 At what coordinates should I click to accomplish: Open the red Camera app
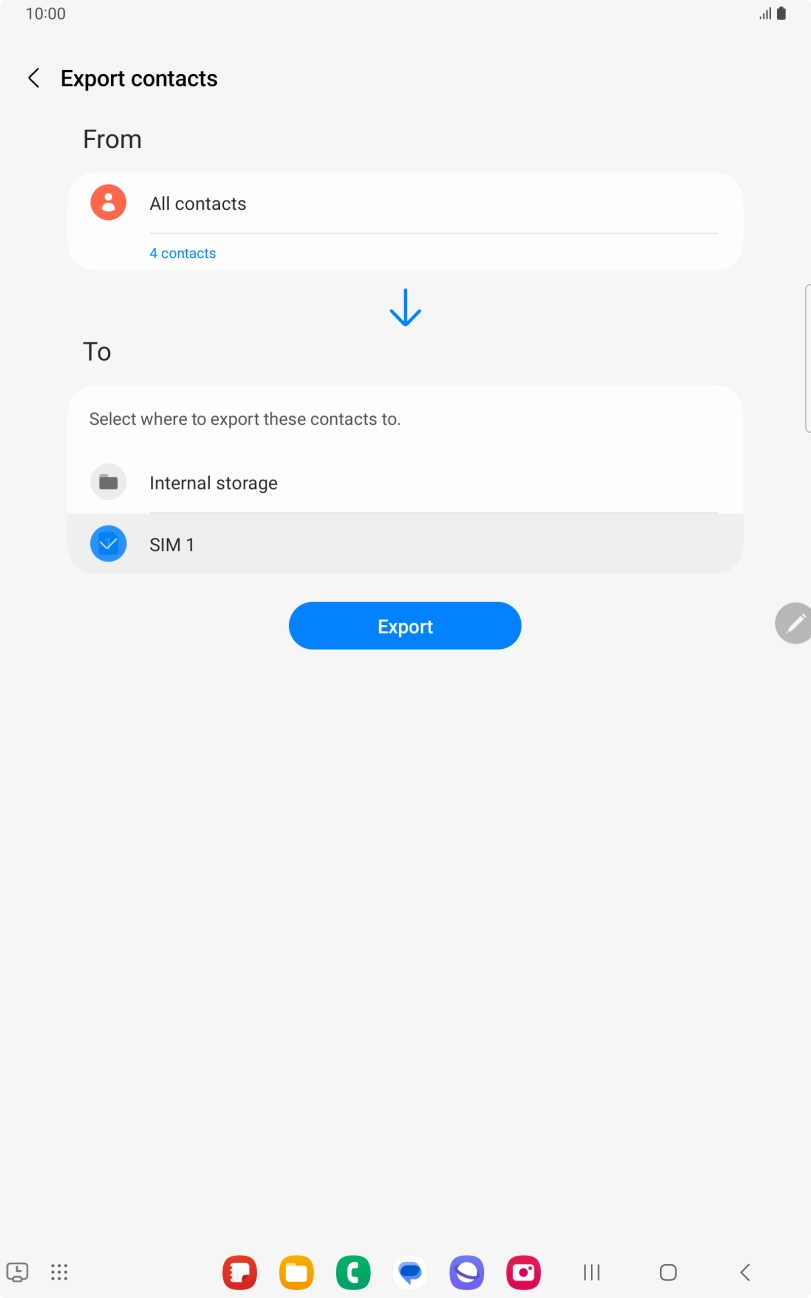tap(524, 1272)
